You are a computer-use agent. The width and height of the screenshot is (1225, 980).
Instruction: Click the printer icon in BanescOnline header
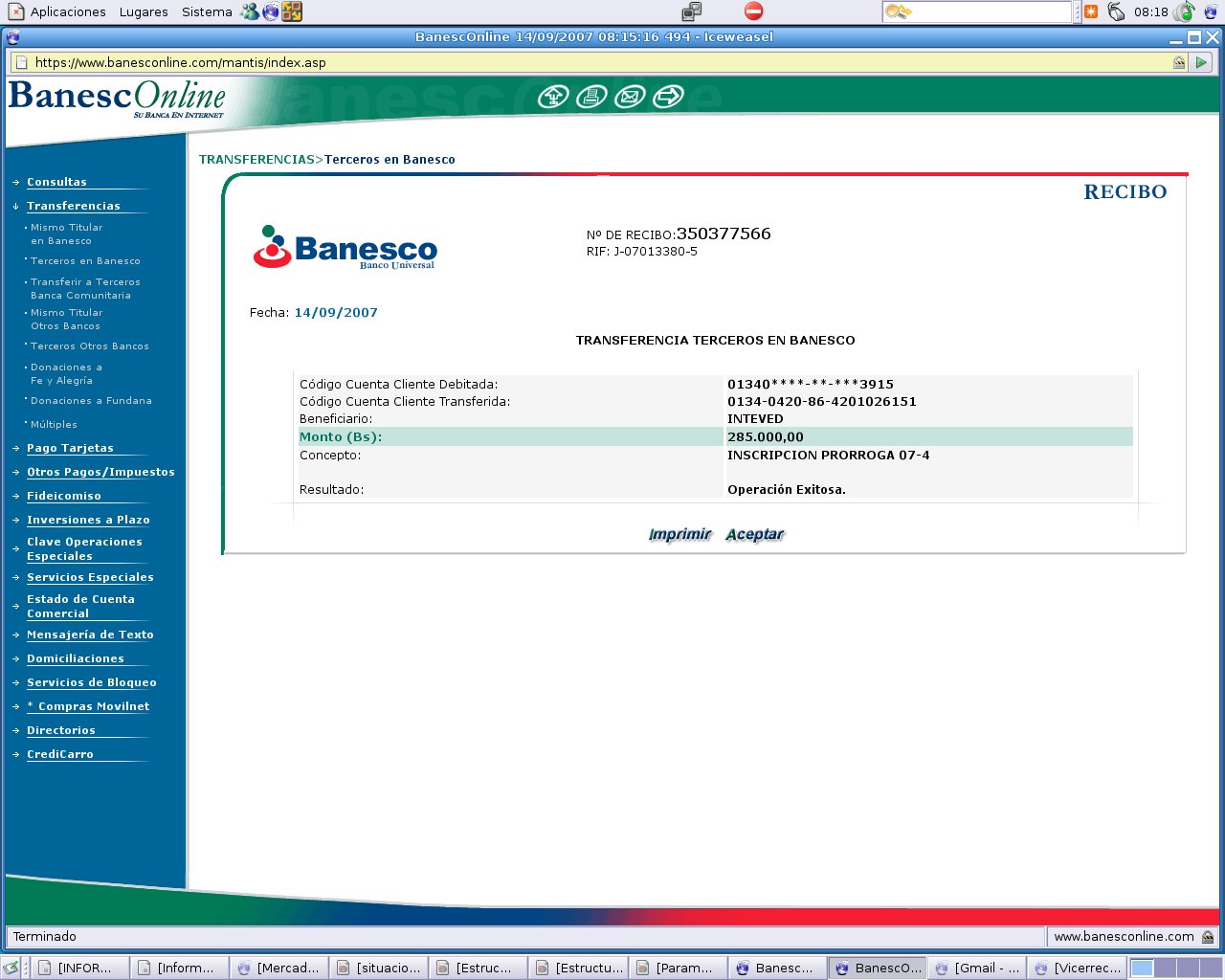click(591, 97)
